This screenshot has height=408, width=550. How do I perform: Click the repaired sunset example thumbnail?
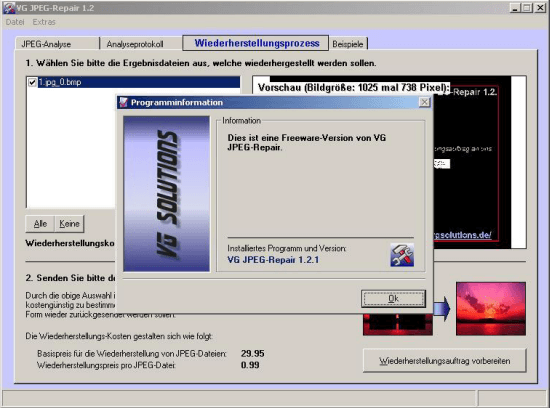click(x=491, y=309)
